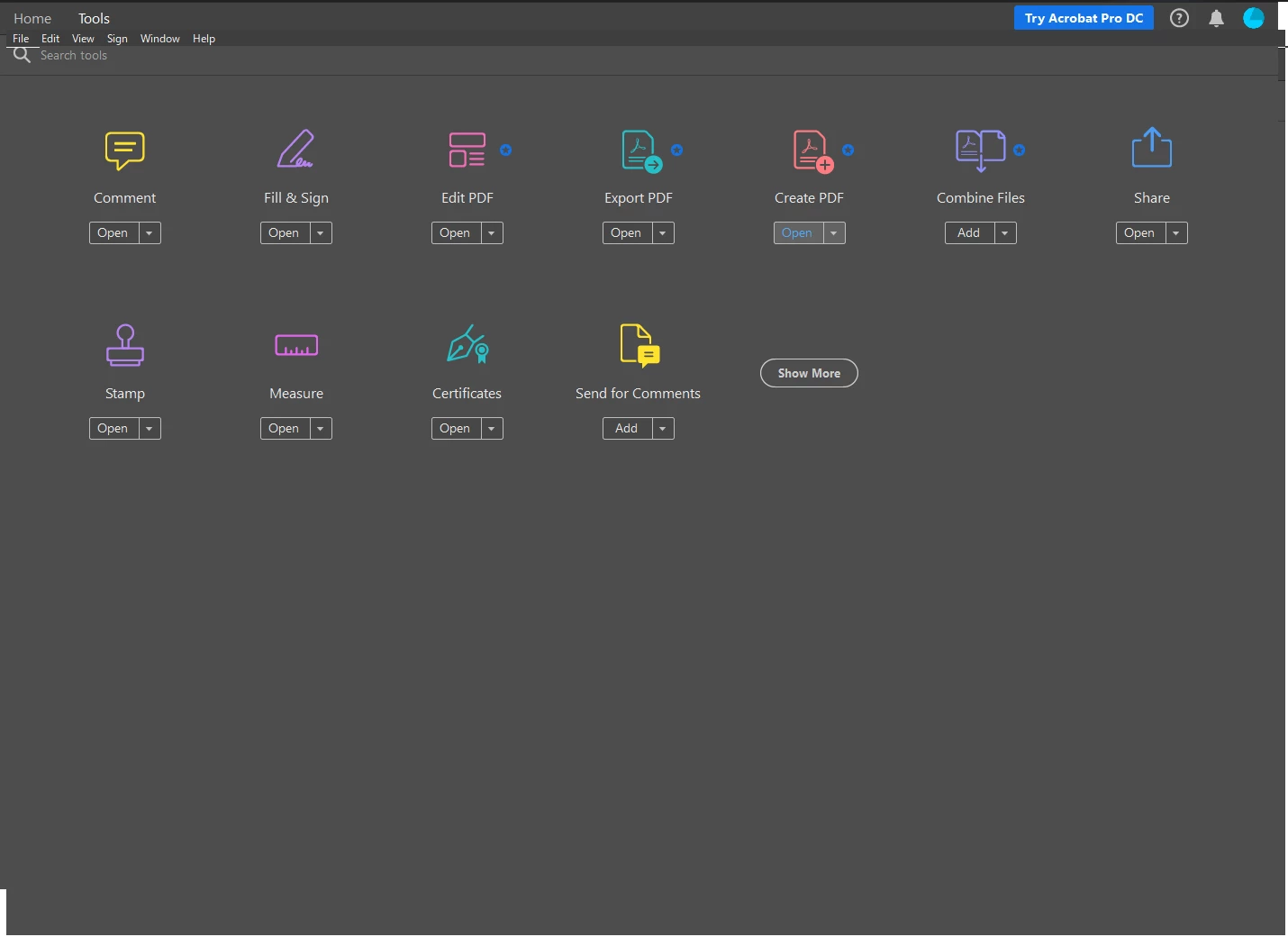
Task: Click Open under Stamp
Action: click(113, 429)
